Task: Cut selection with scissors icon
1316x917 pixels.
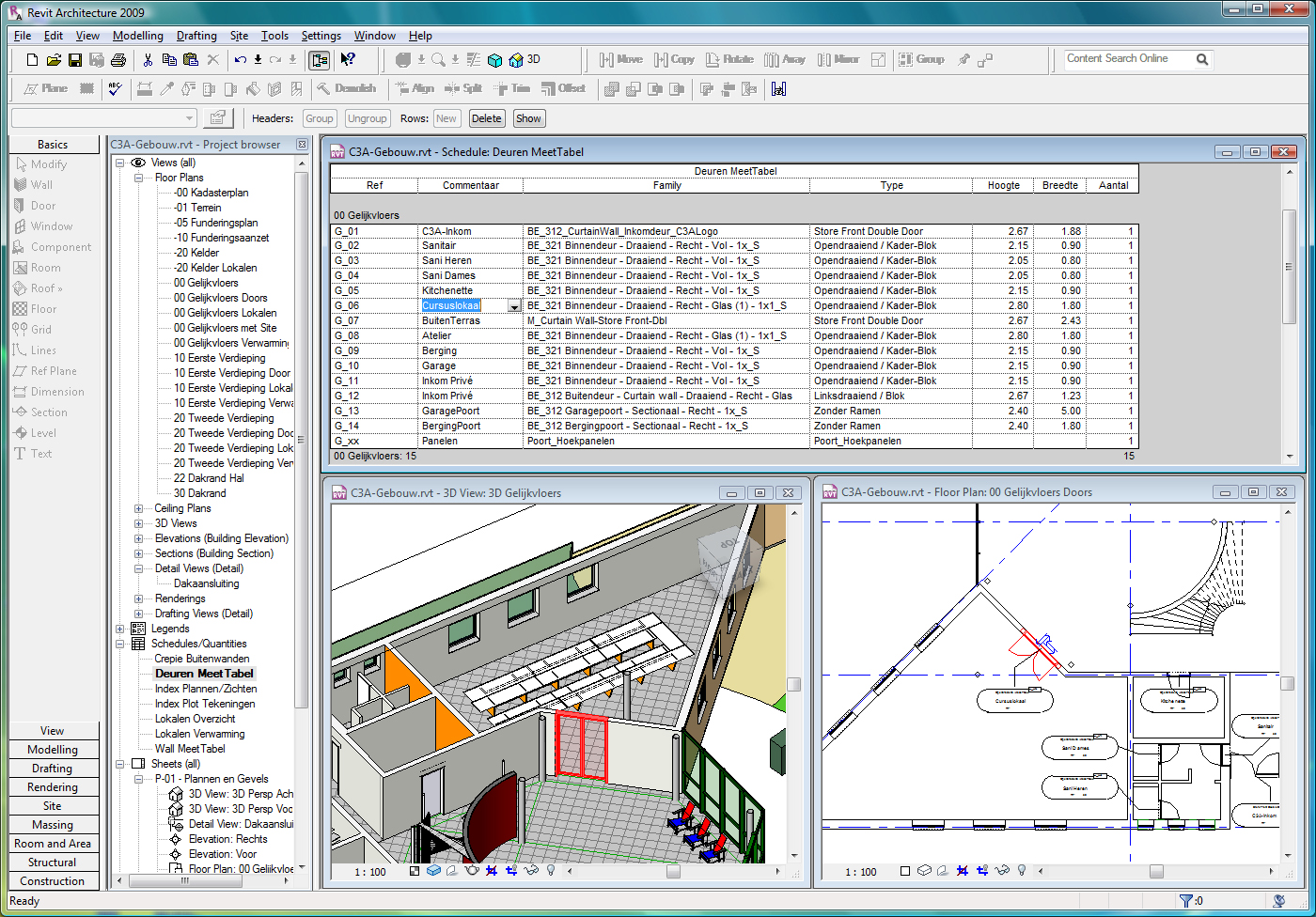Action: click(x=148, y=60)
